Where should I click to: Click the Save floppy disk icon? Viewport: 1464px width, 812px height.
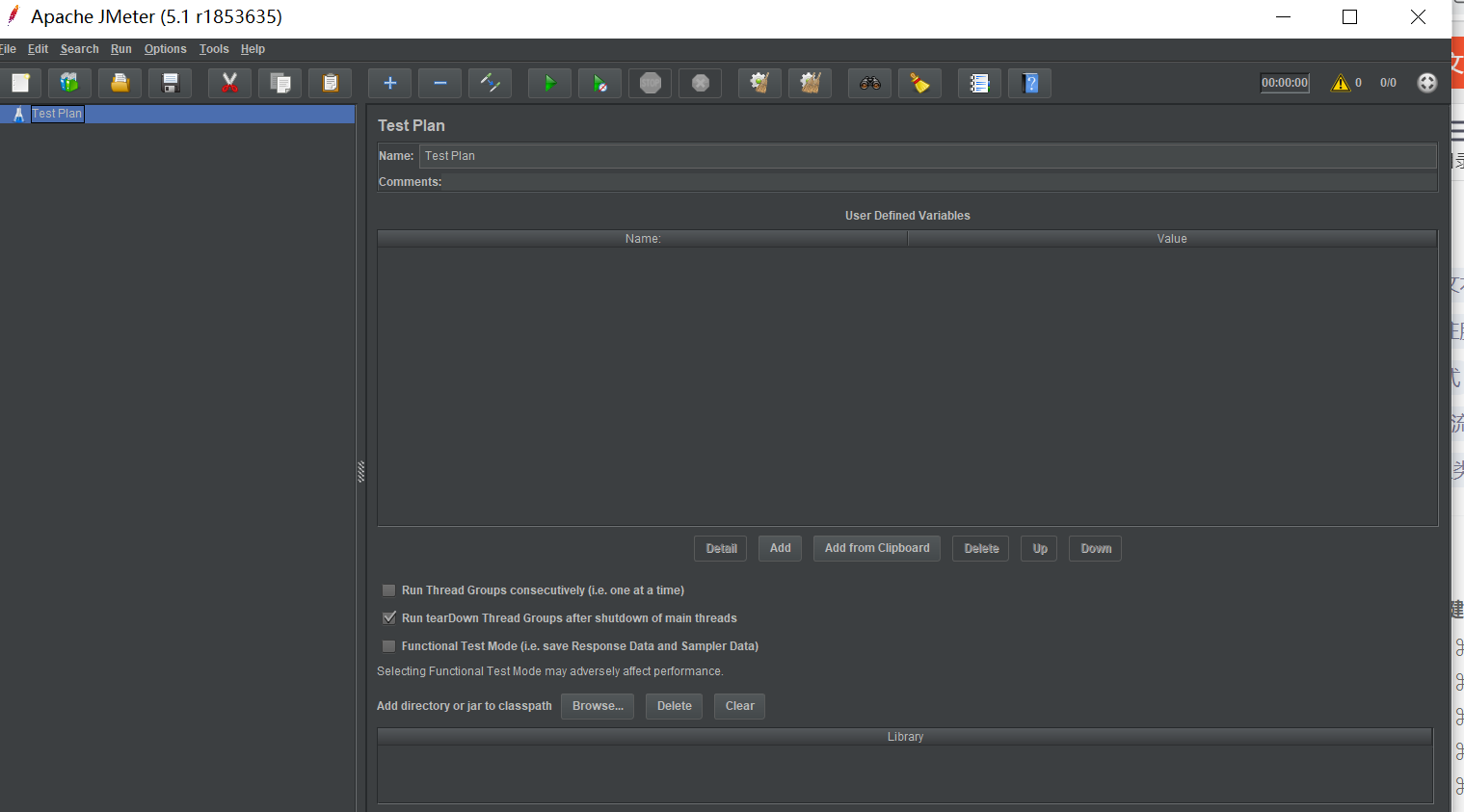pyautogui.click(x=170, y=83)
